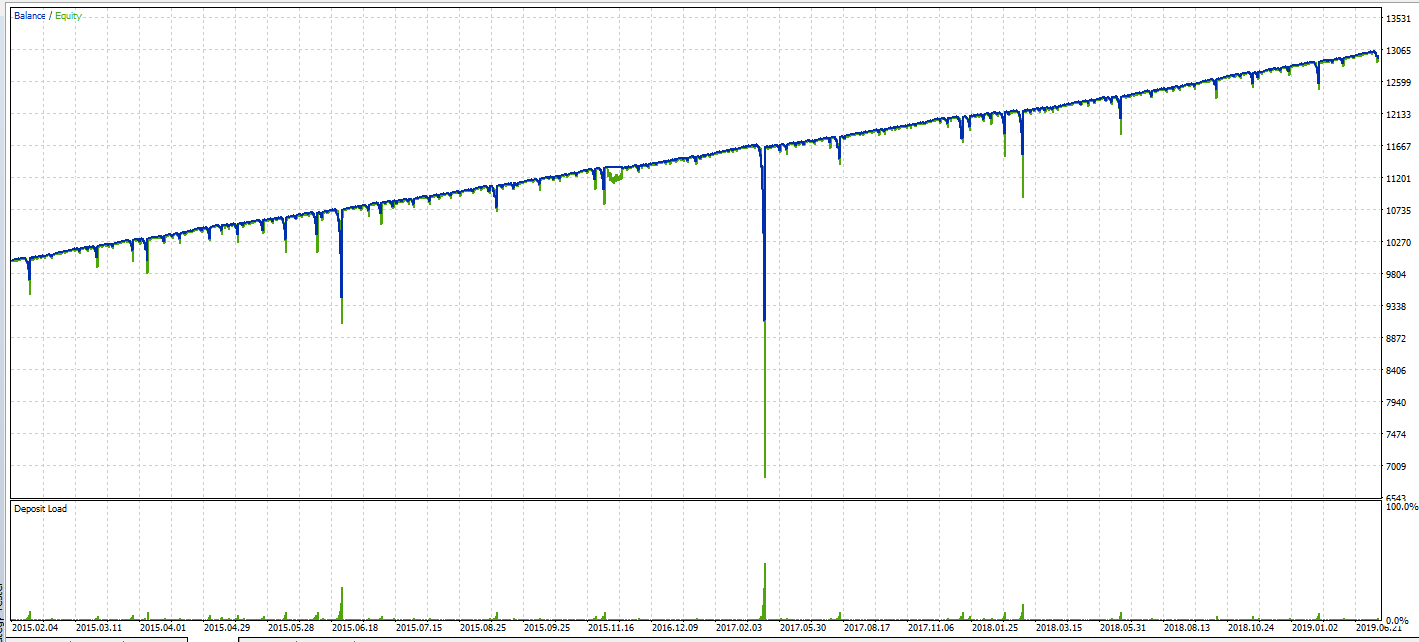Click the 2018.10.24 date label

(x=1252, y=628)
